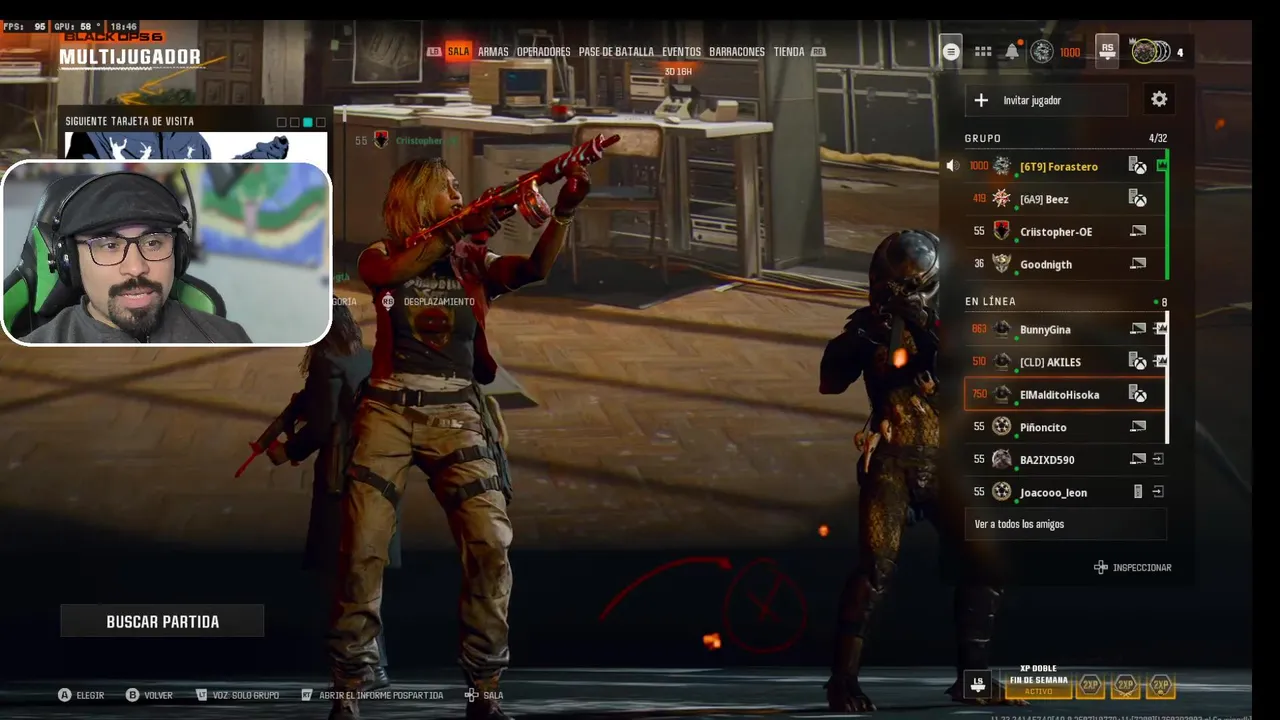
Task: Click the Xbox platform icon on Beez row
Action: 1138,199
